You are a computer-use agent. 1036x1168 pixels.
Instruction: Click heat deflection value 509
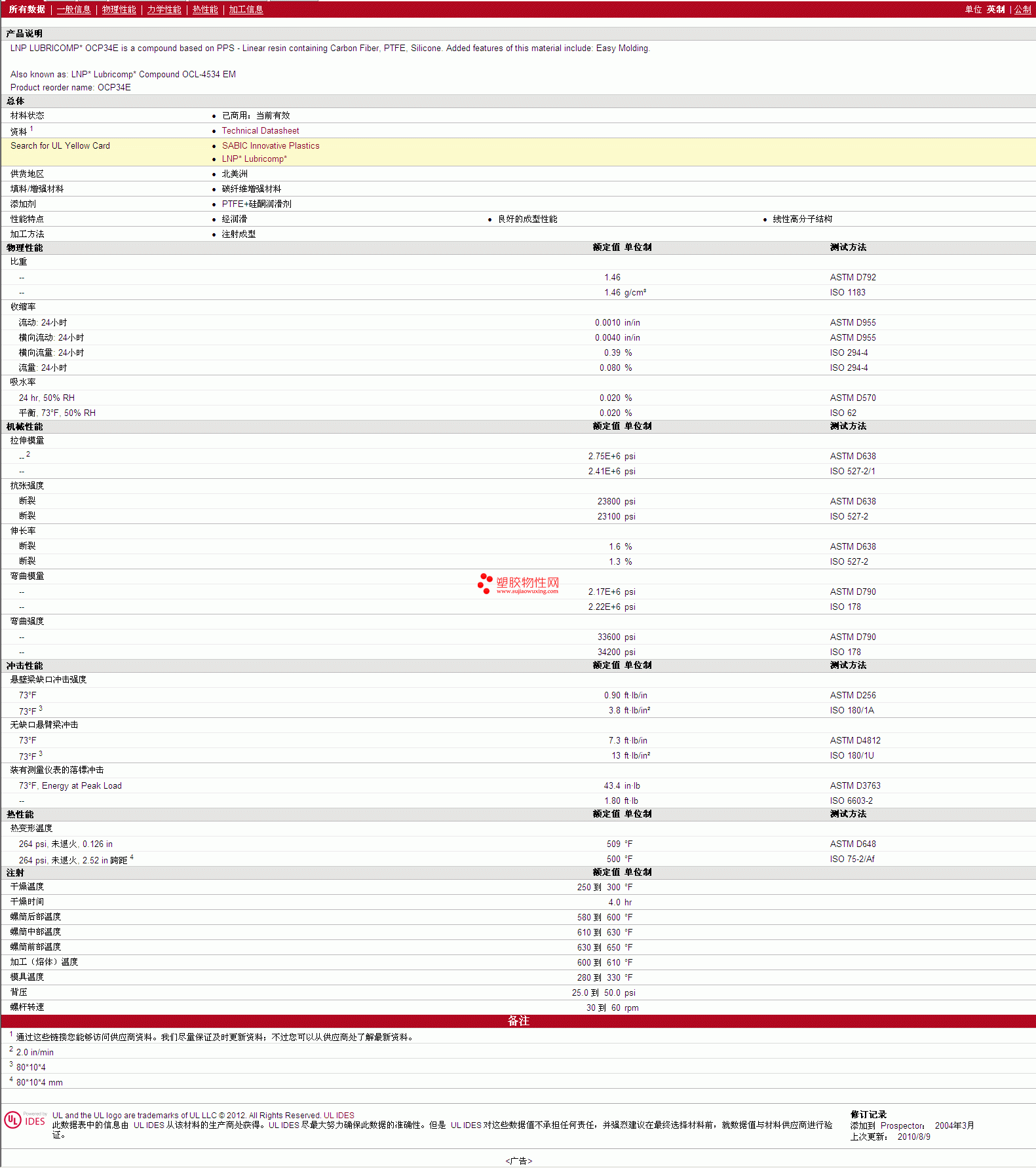tap(613, 844)
